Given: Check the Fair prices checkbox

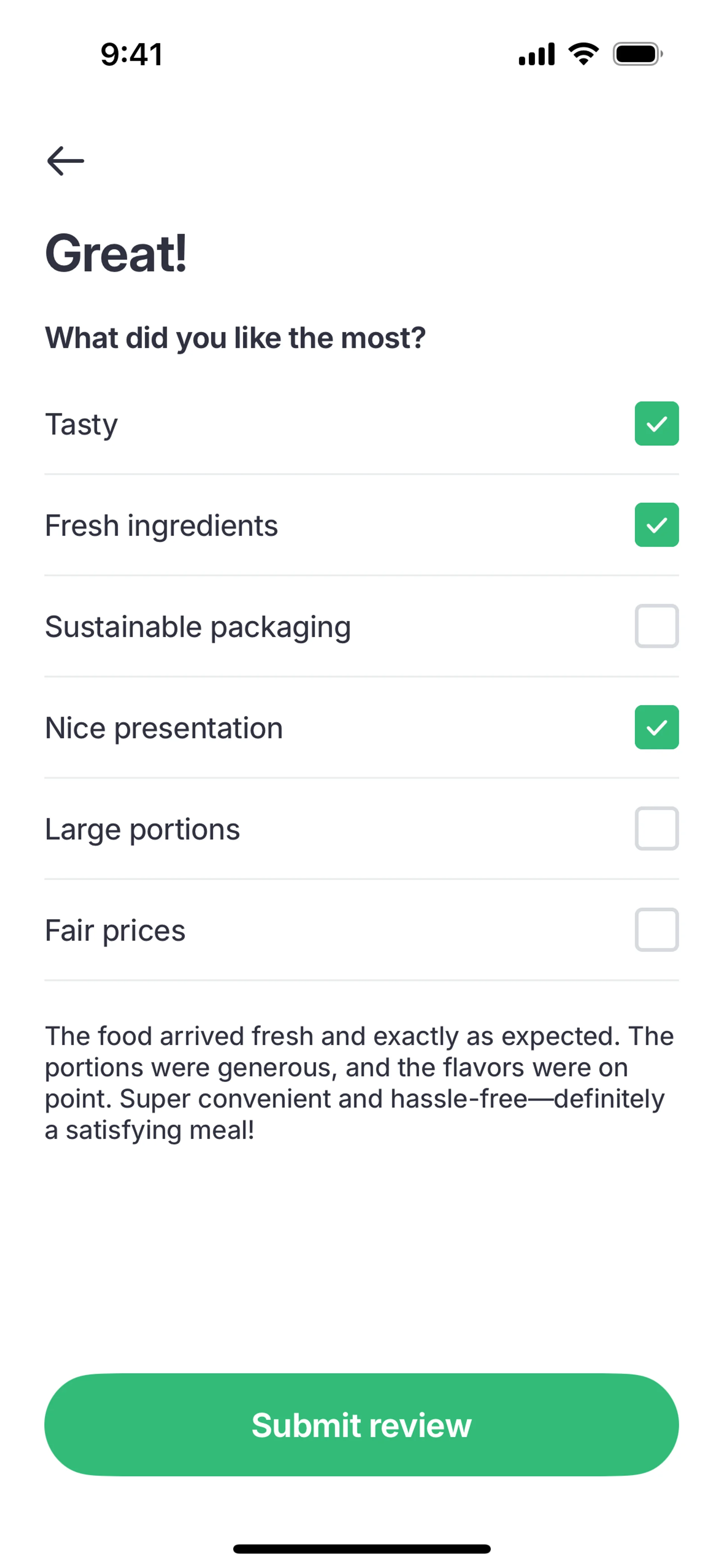Looking at the screenshot, I should pyautogui.click(x=656, y=929).
